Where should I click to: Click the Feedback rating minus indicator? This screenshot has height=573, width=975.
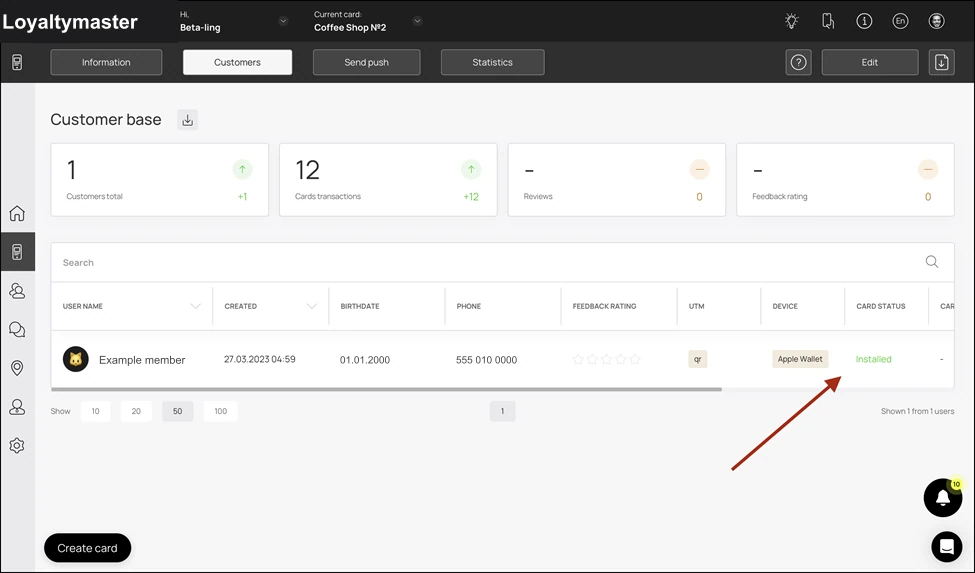click(928, 169)
